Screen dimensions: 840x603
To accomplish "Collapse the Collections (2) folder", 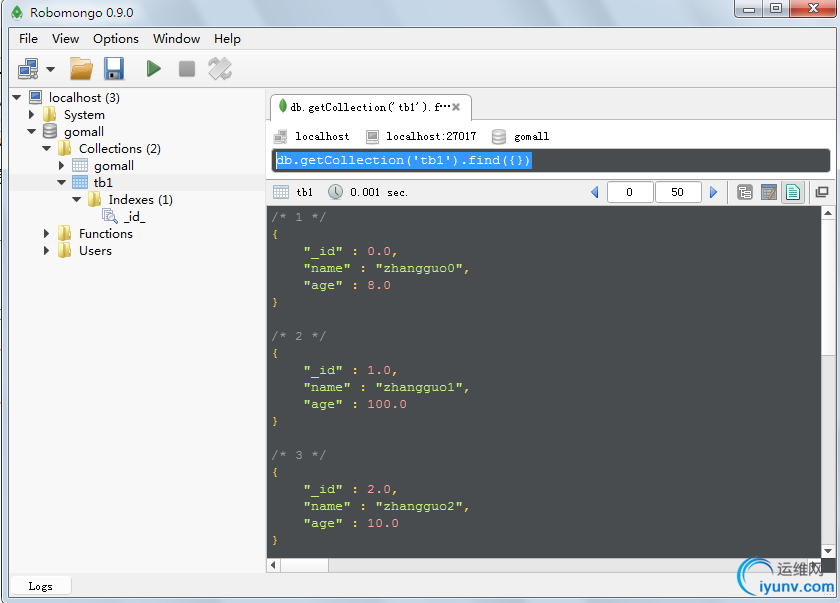I will coord(47,148).
